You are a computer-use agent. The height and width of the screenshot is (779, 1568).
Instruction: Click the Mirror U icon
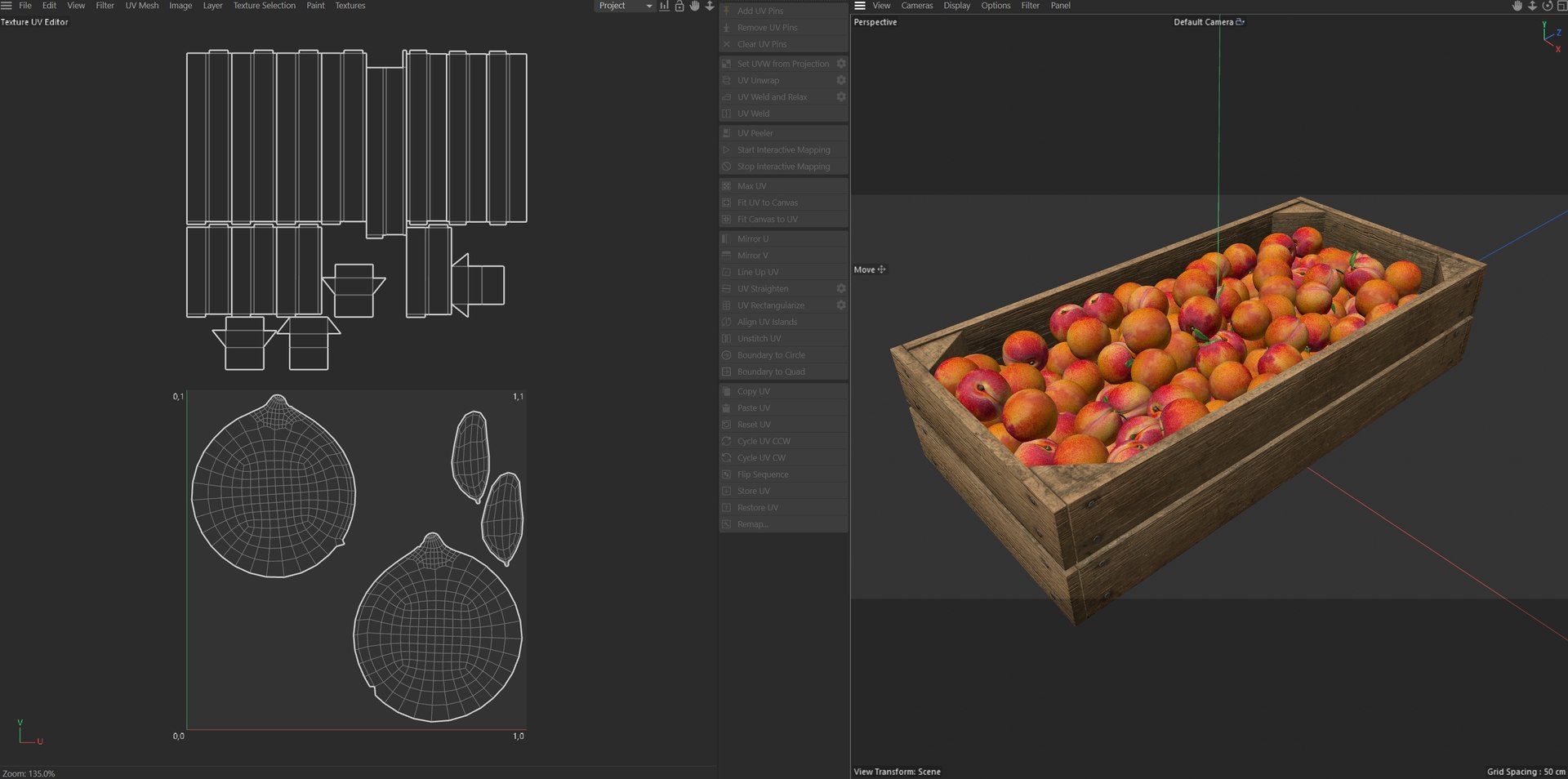[x=726, y=239]
